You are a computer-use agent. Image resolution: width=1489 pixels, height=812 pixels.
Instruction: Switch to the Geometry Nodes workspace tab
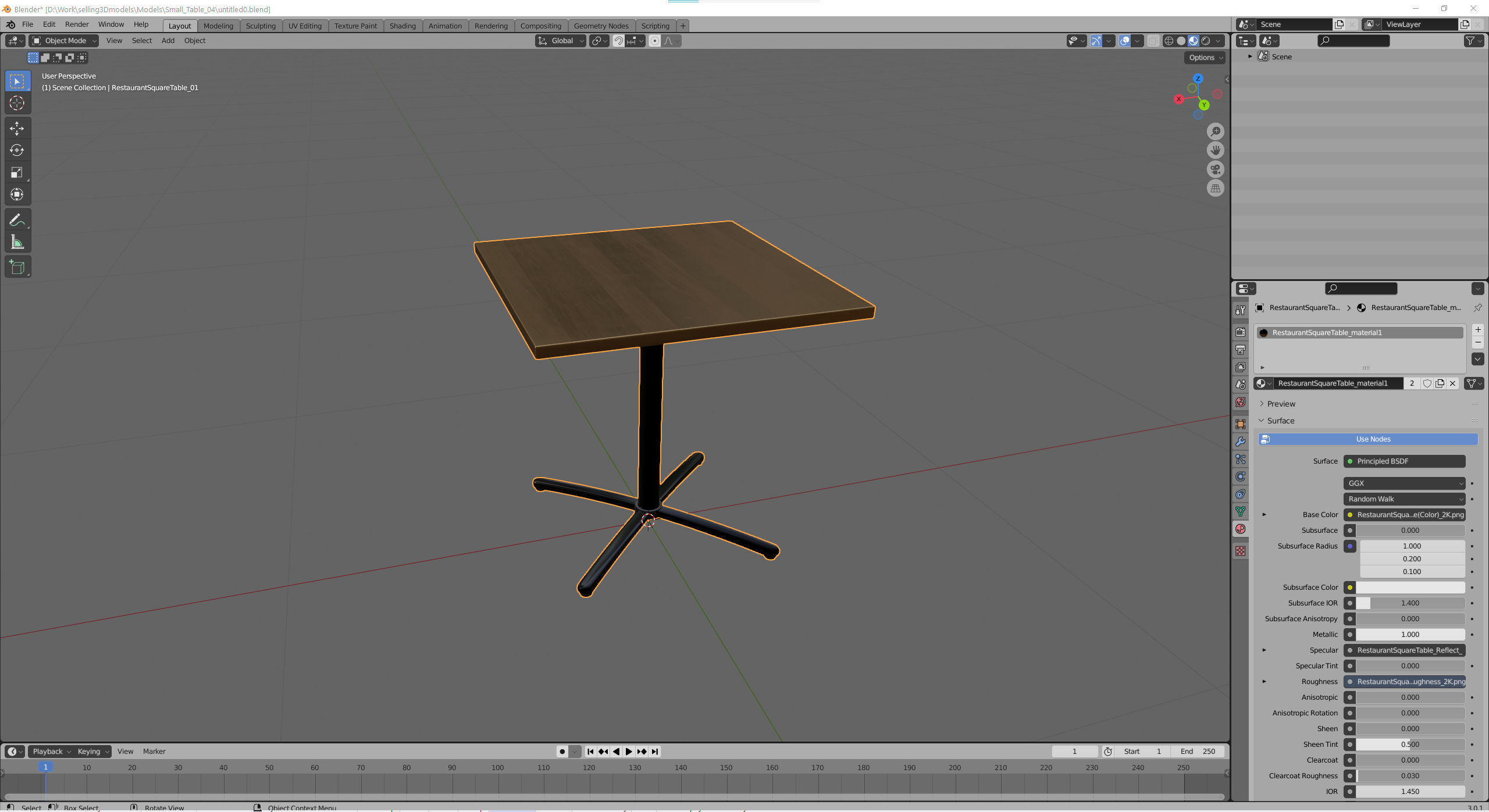point(601,26)
